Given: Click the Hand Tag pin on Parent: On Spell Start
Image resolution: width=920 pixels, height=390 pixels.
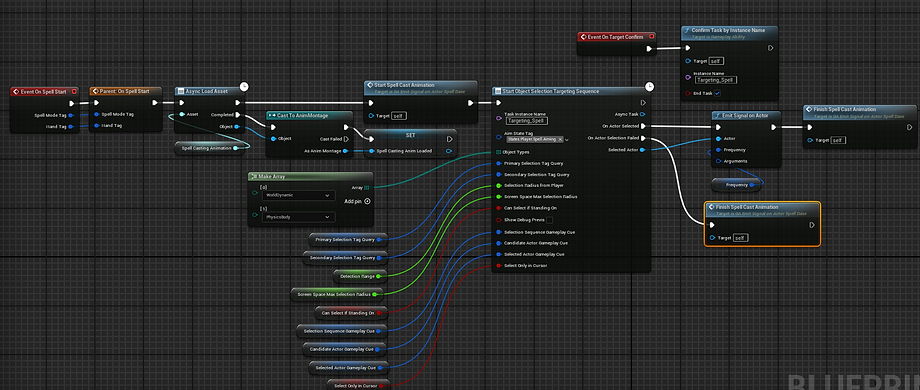Looking at the screenshot, I should [x=97, y=126].
